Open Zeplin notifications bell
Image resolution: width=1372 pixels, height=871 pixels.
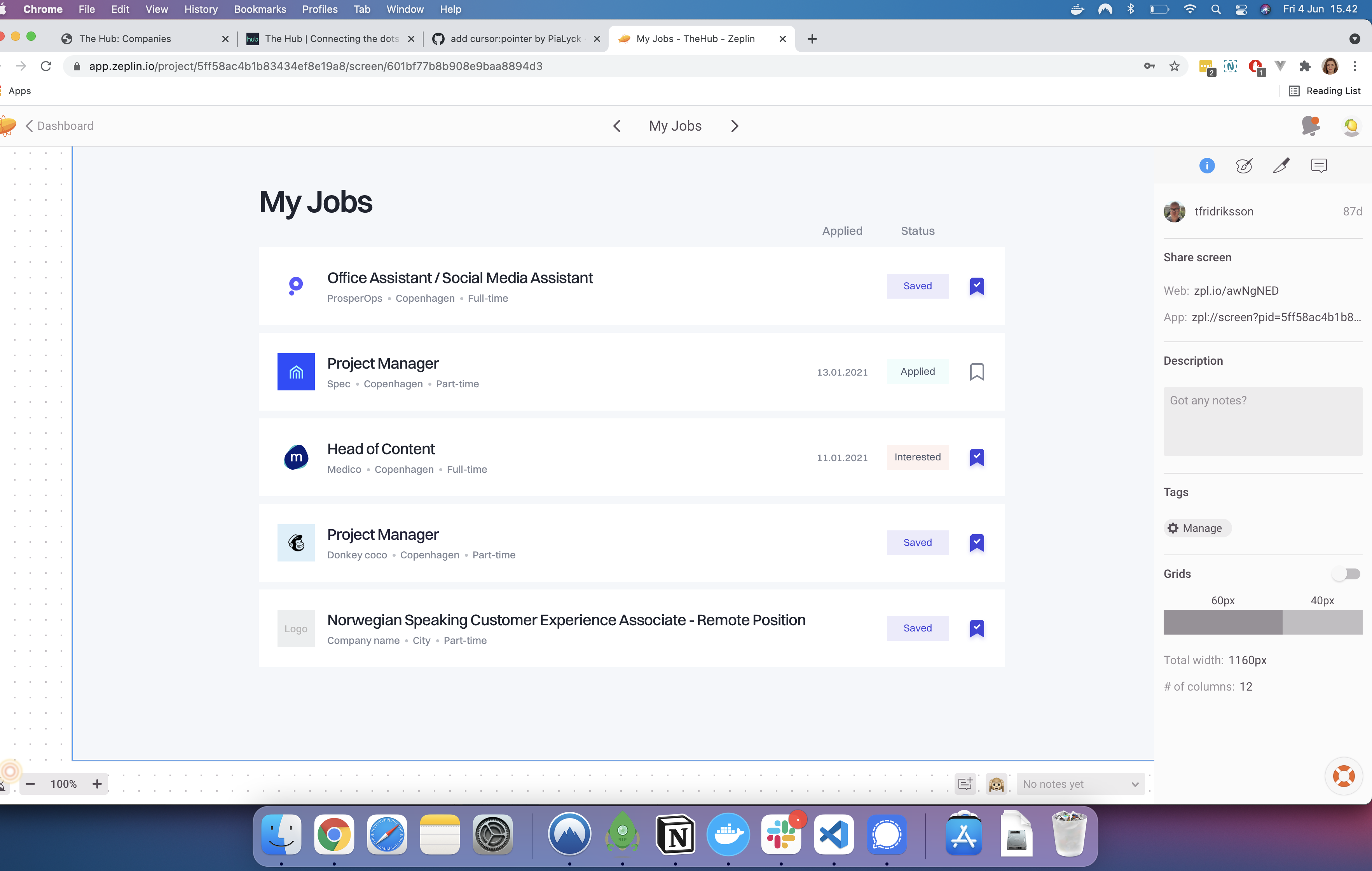coord(1311,126)
